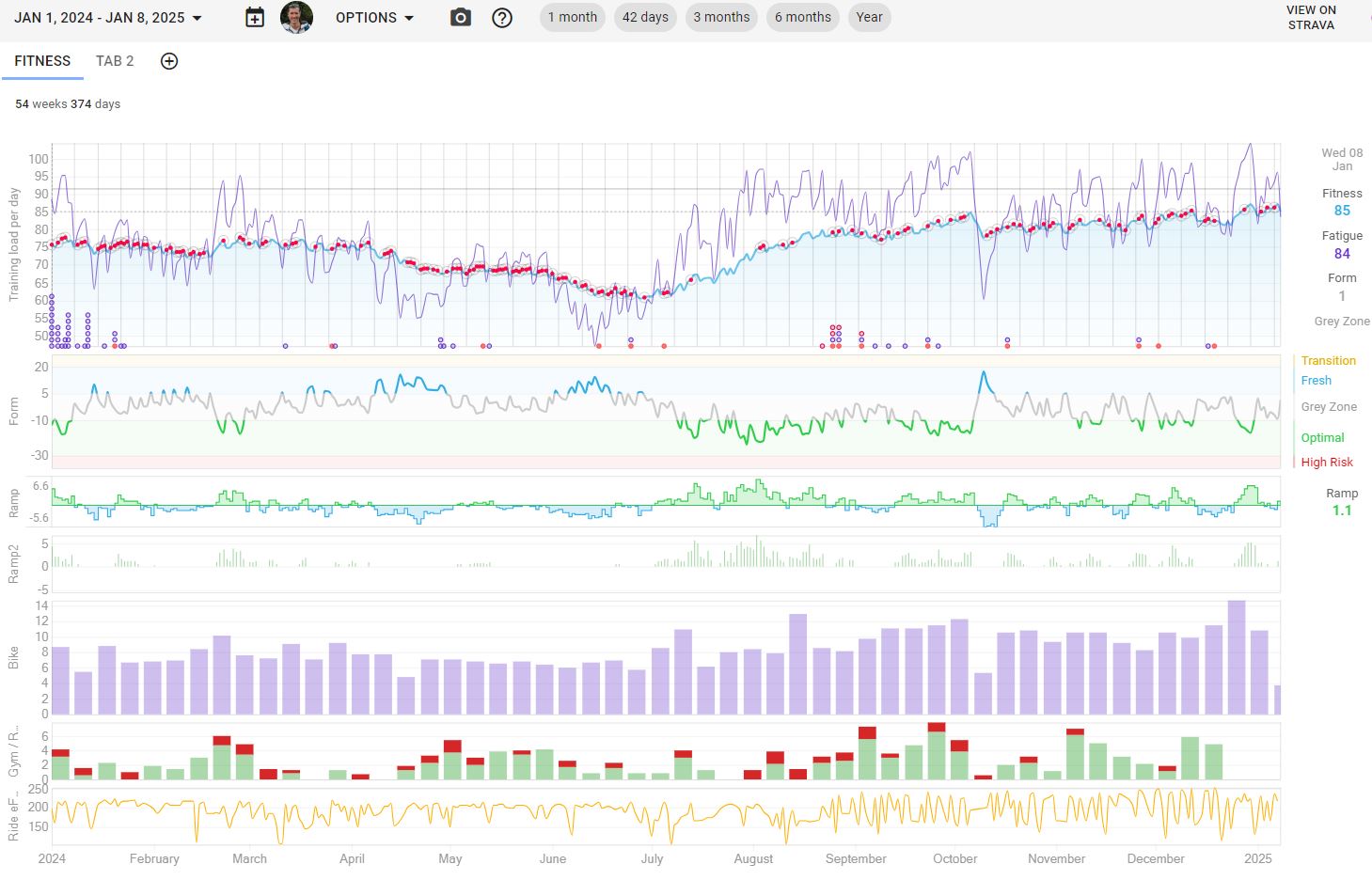Open View on Strava link
This screenshot has height=880, width=1372.
coord(1311,18)
